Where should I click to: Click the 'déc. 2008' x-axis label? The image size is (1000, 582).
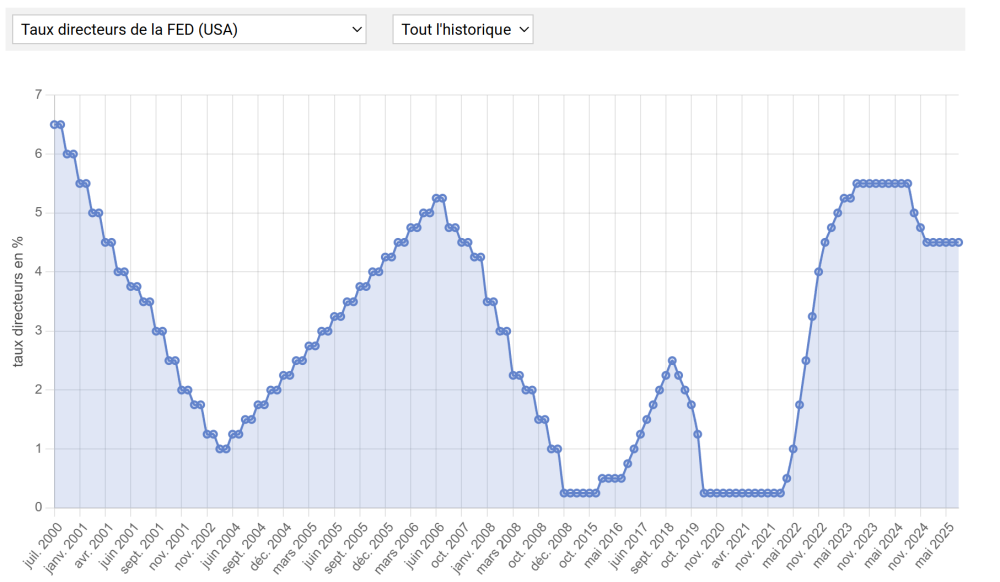[x=555, y=542]
